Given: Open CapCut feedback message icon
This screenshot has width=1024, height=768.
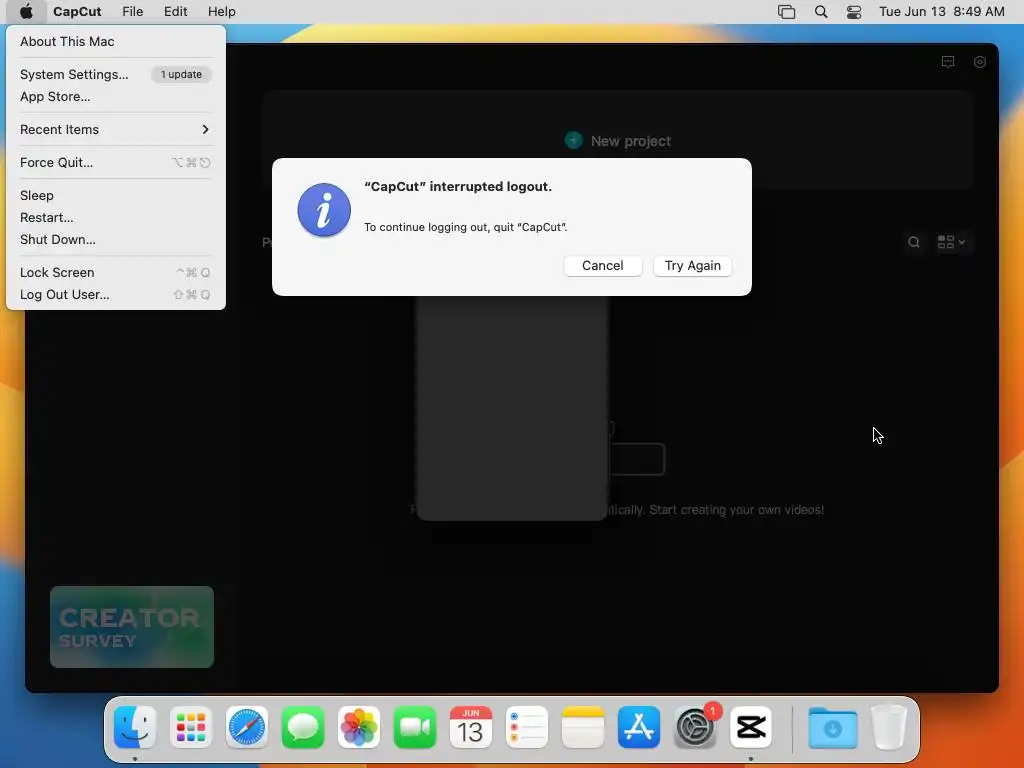Looking at the screenshot, I should 948,62.
